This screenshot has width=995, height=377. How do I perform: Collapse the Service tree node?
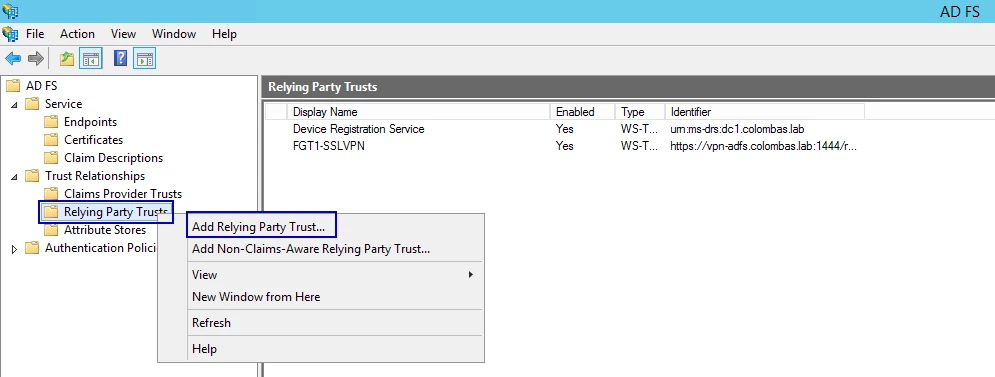pyautogui.click(x=15, y=104)
